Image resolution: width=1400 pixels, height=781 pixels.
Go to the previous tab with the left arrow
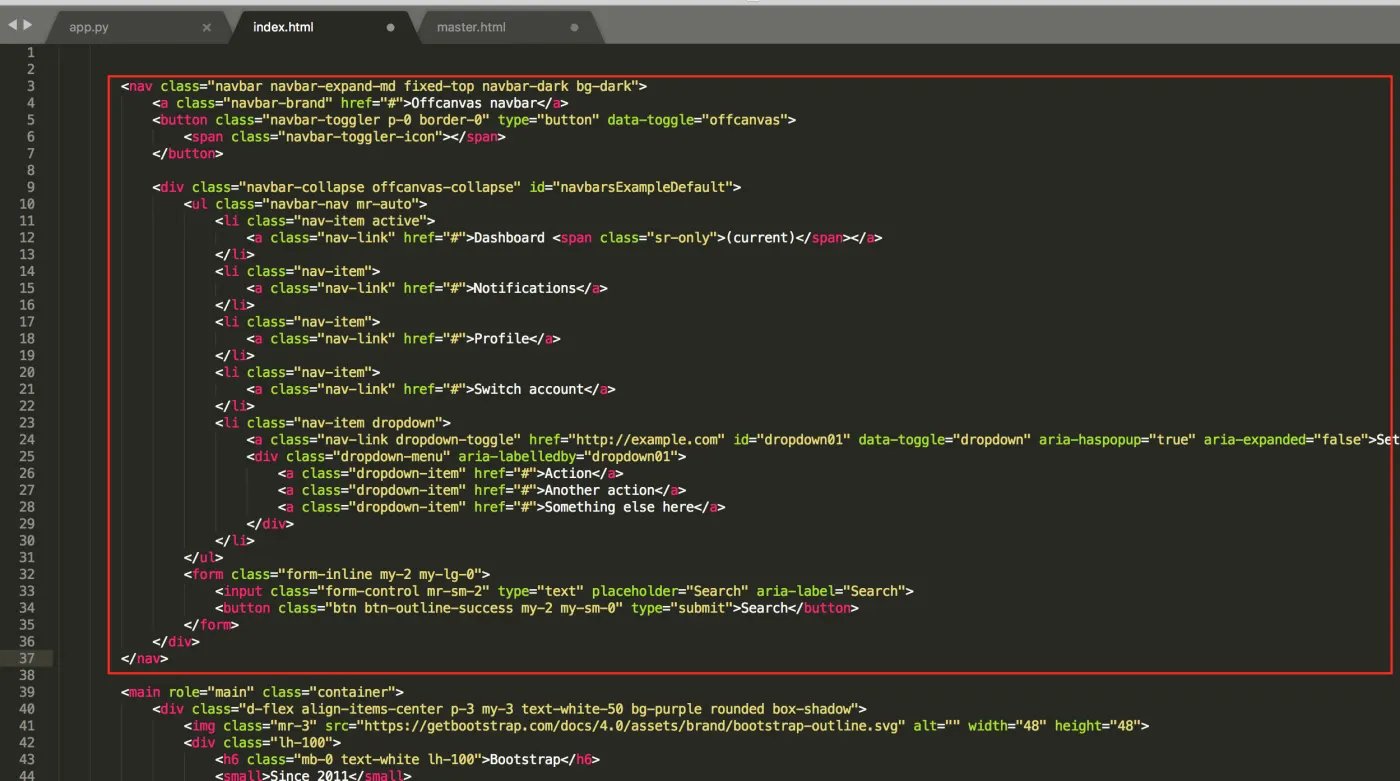click(x=12, y=25)
